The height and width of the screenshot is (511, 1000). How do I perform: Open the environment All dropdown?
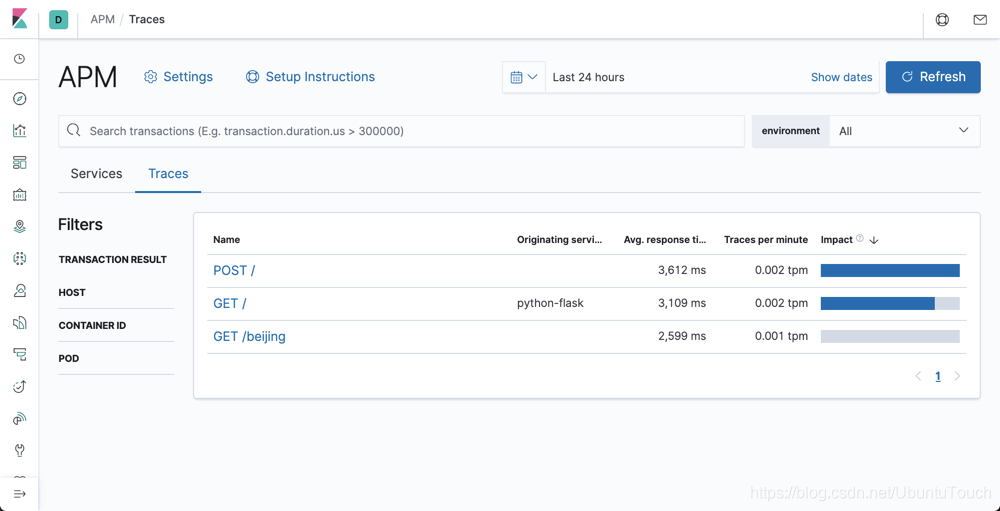tap(904, 131)
